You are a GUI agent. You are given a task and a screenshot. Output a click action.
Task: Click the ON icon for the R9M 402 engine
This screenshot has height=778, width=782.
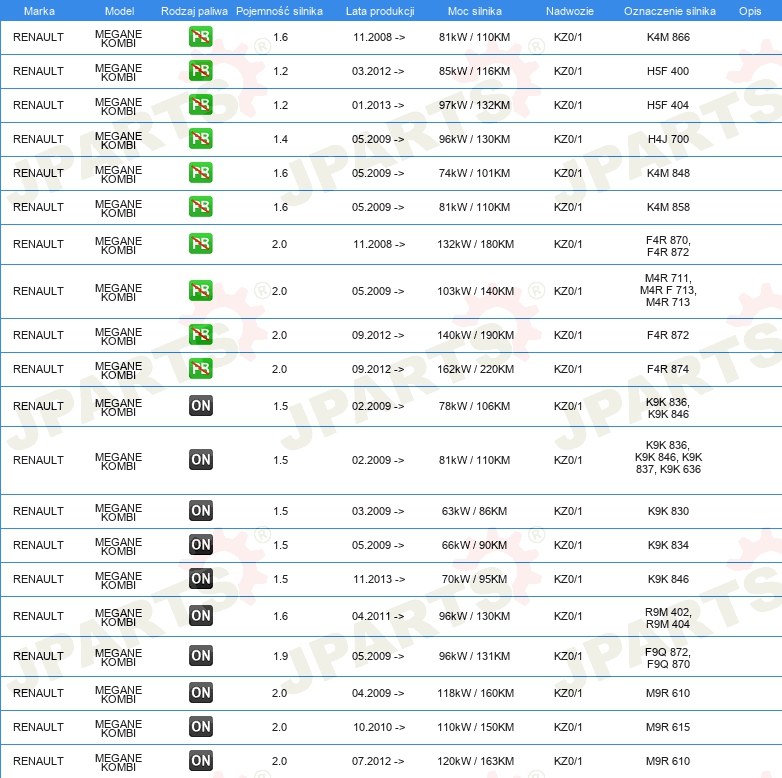200,616
